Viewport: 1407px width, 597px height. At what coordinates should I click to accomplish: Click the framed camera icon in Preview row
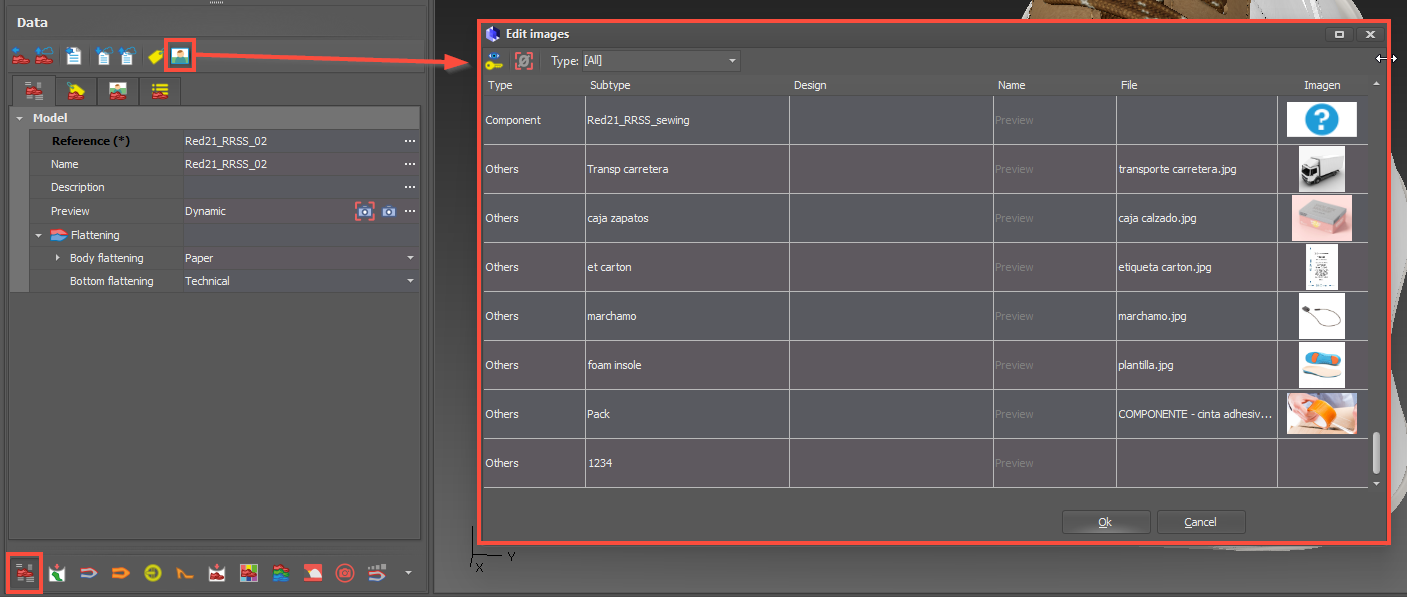point(365,211)
